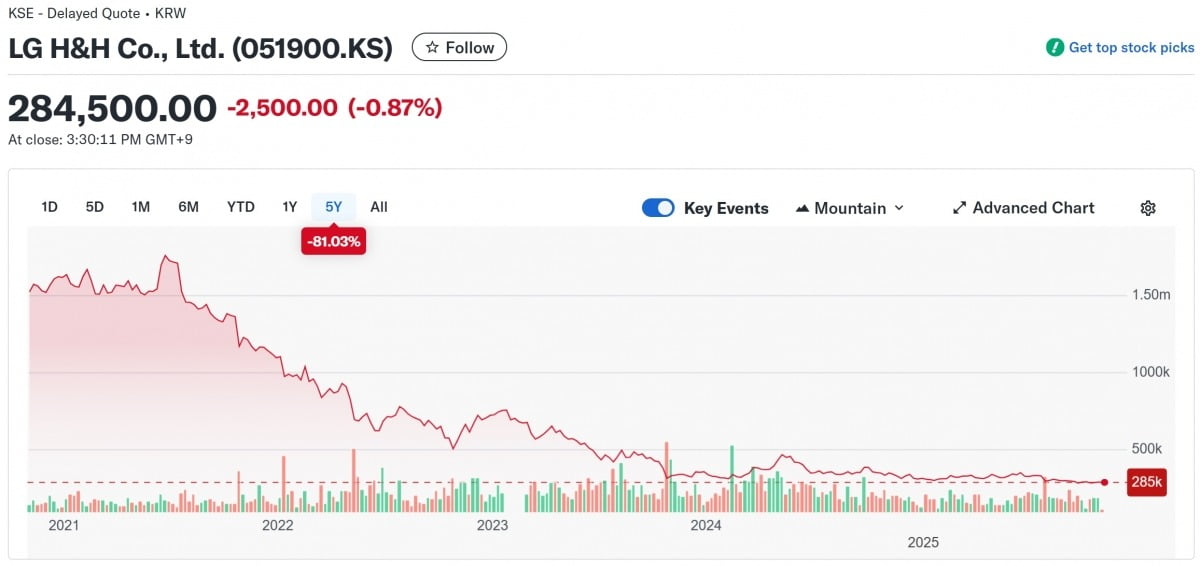Screen dimensions: 1200x566
Task: Click the Advanced Chart expand arrows icon
Action: 959,208
